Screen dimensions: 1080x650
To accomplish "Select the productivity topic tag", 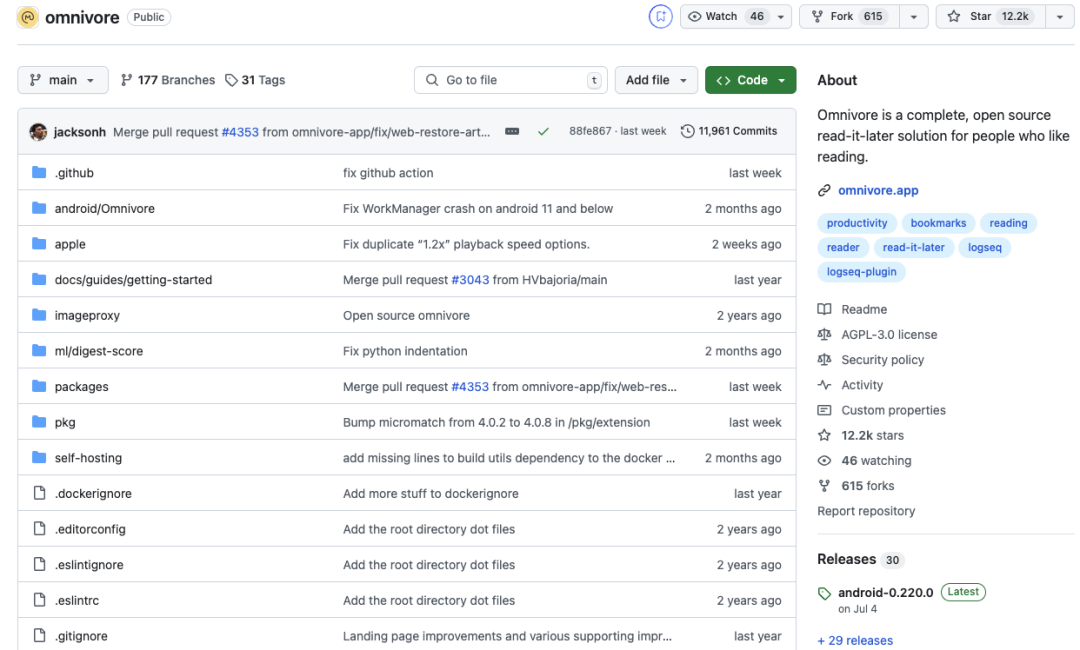I will [x=857, y=223].
